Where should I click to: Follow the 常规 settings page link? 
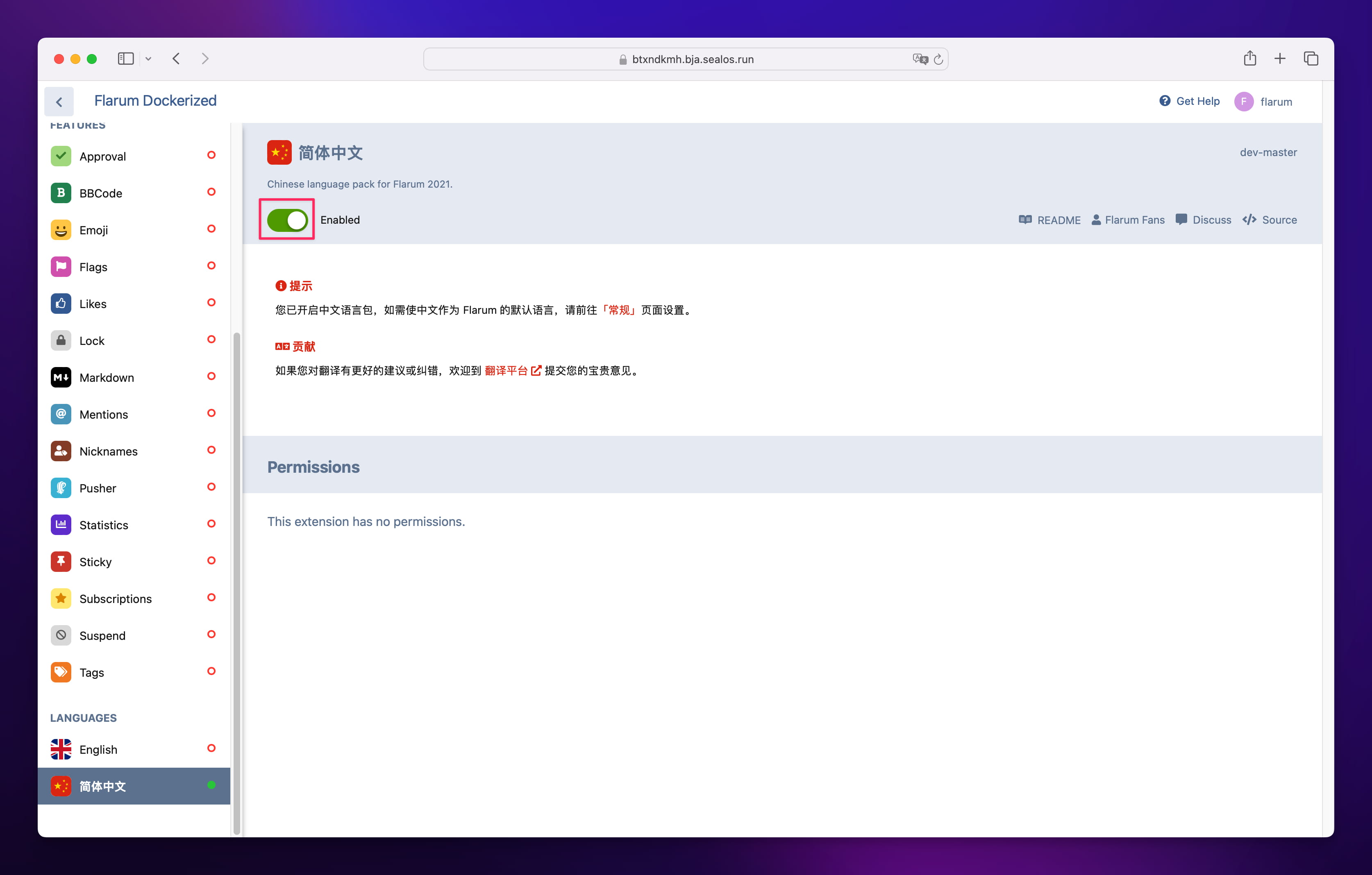(619, 310)
